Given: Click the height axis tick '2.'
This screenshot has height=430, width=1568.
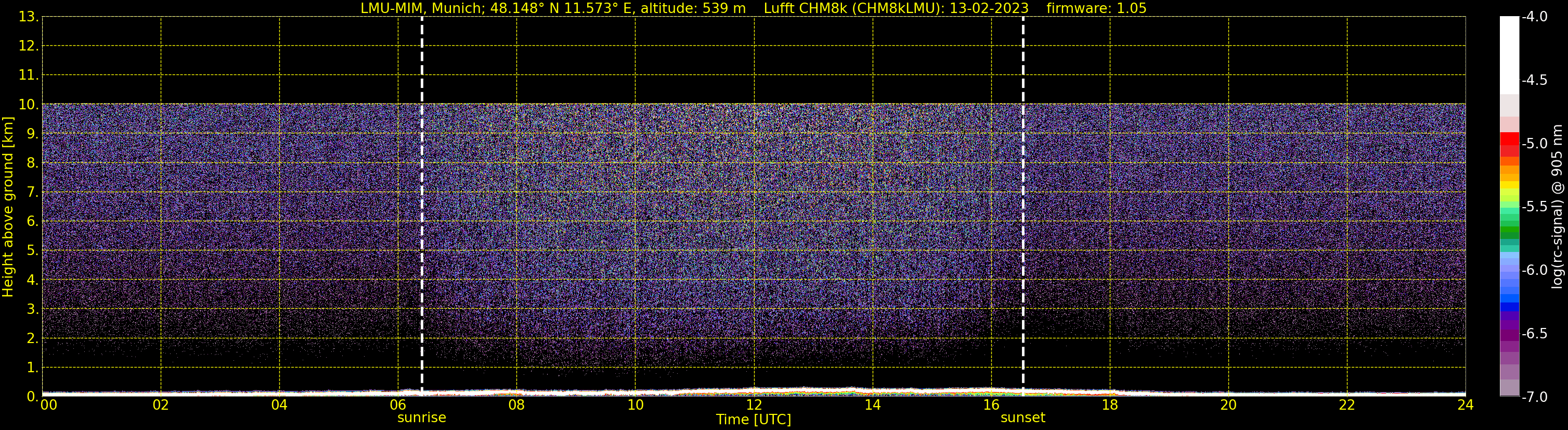Looking at the screenshot, I should pos(32,339).
